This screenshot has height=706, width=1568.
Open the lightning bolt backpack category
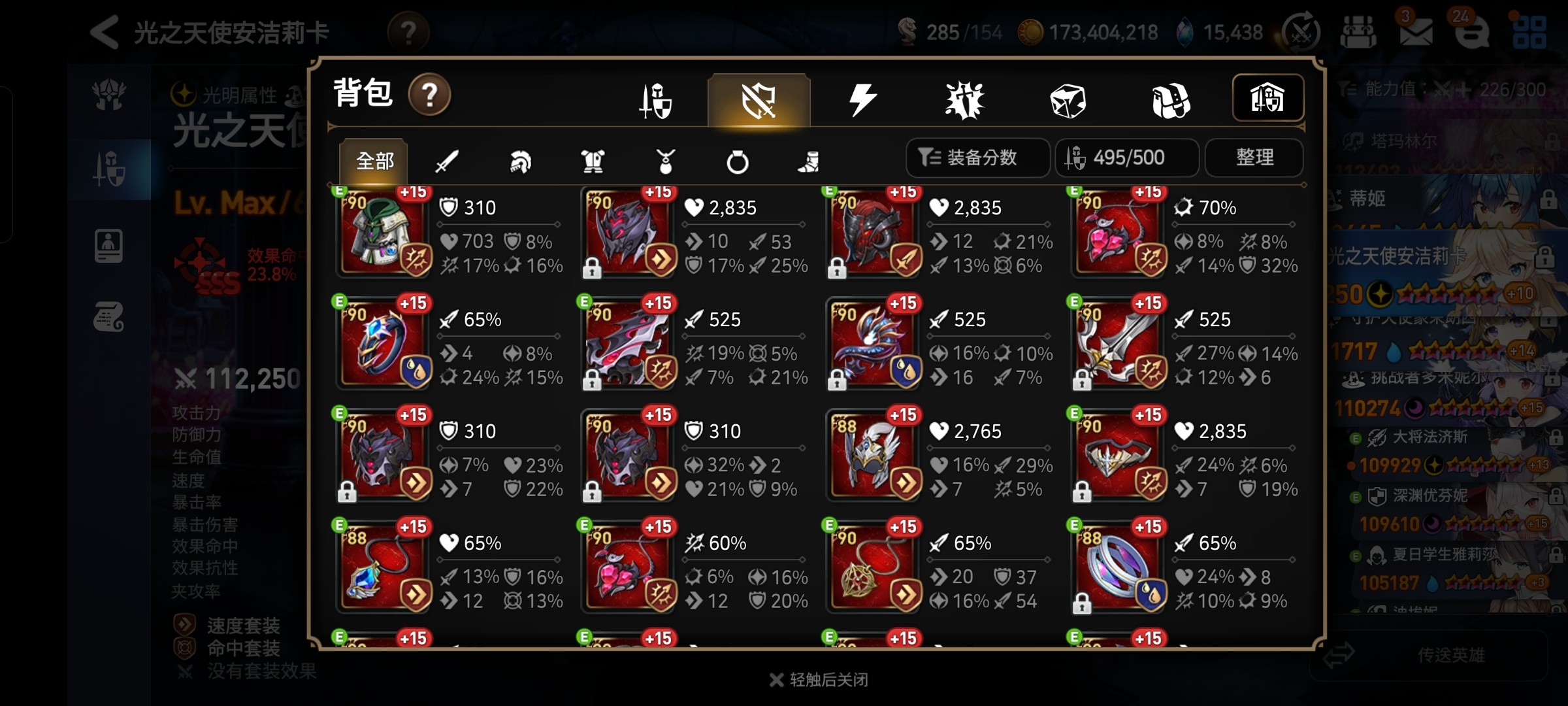[862, 100]
